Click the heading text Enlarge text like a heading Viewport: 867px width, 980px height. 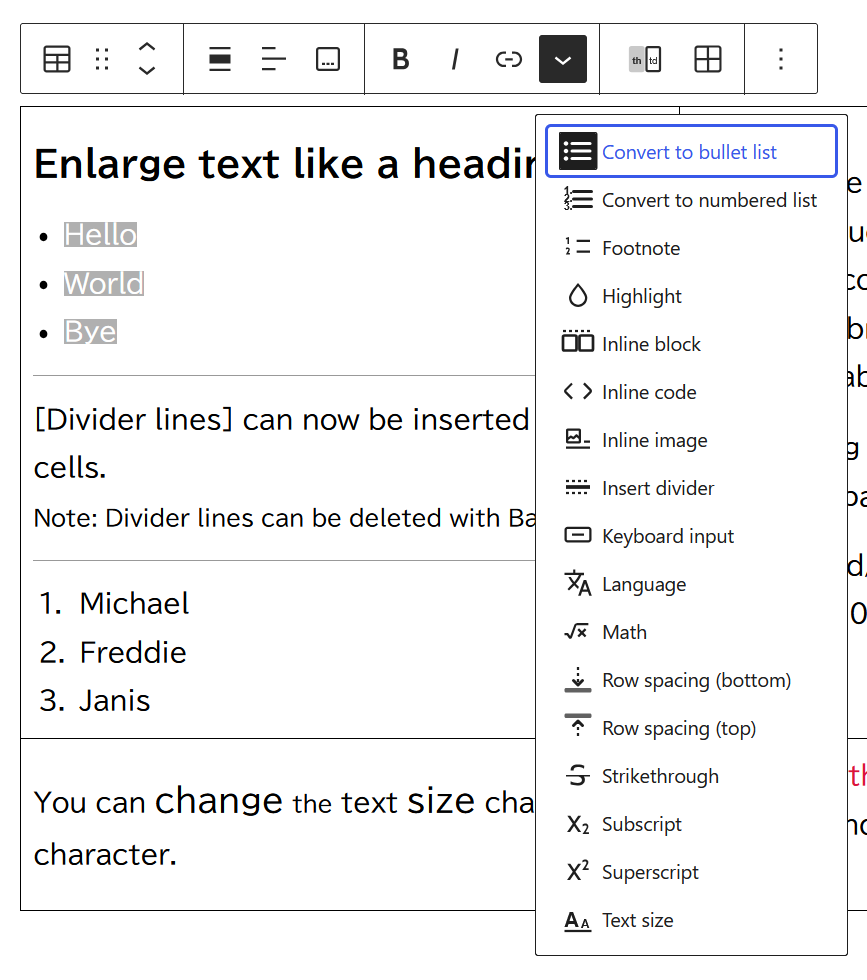(x=284, y=164)
